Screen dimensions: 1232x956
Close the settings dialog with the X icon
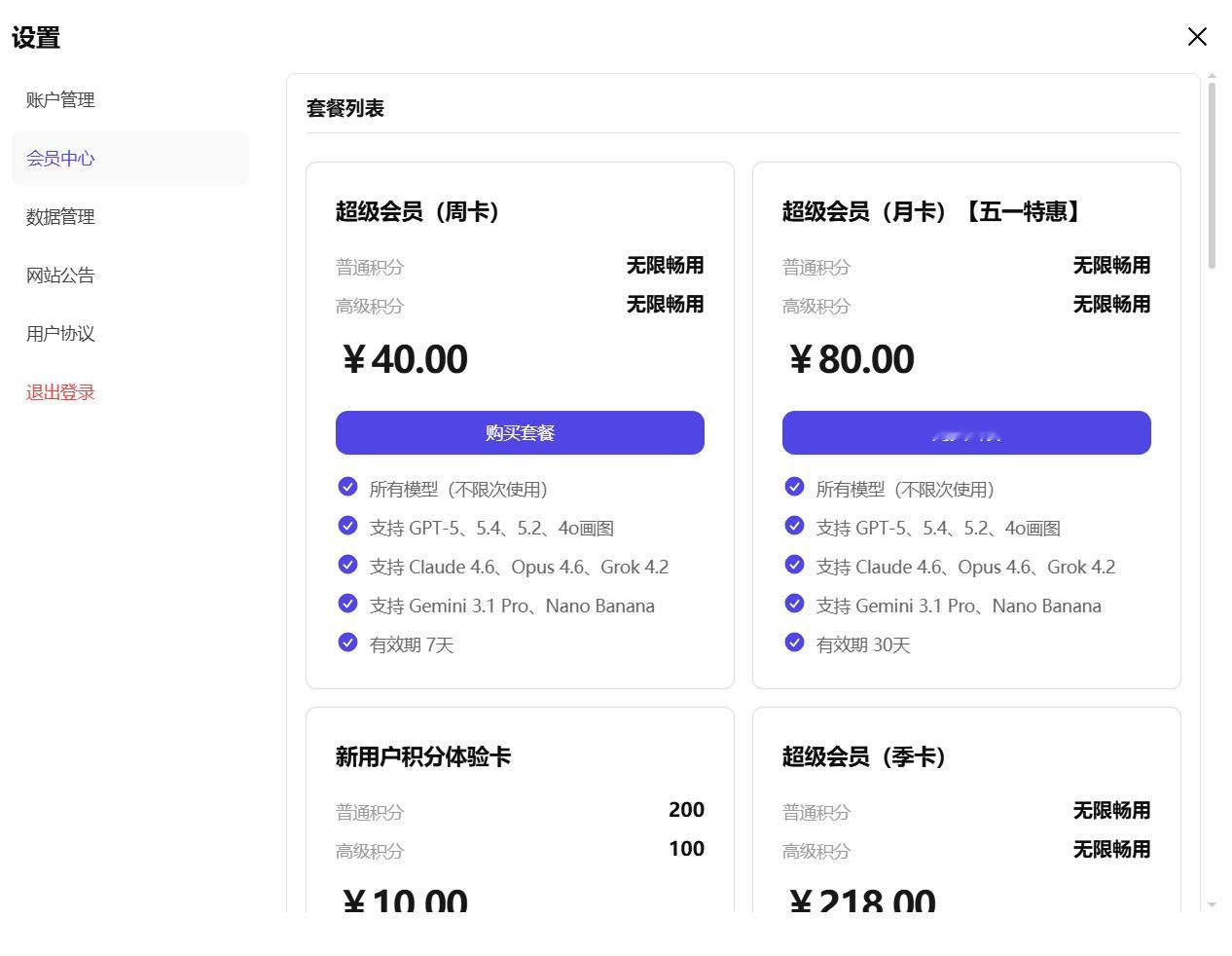(1197, 37)
